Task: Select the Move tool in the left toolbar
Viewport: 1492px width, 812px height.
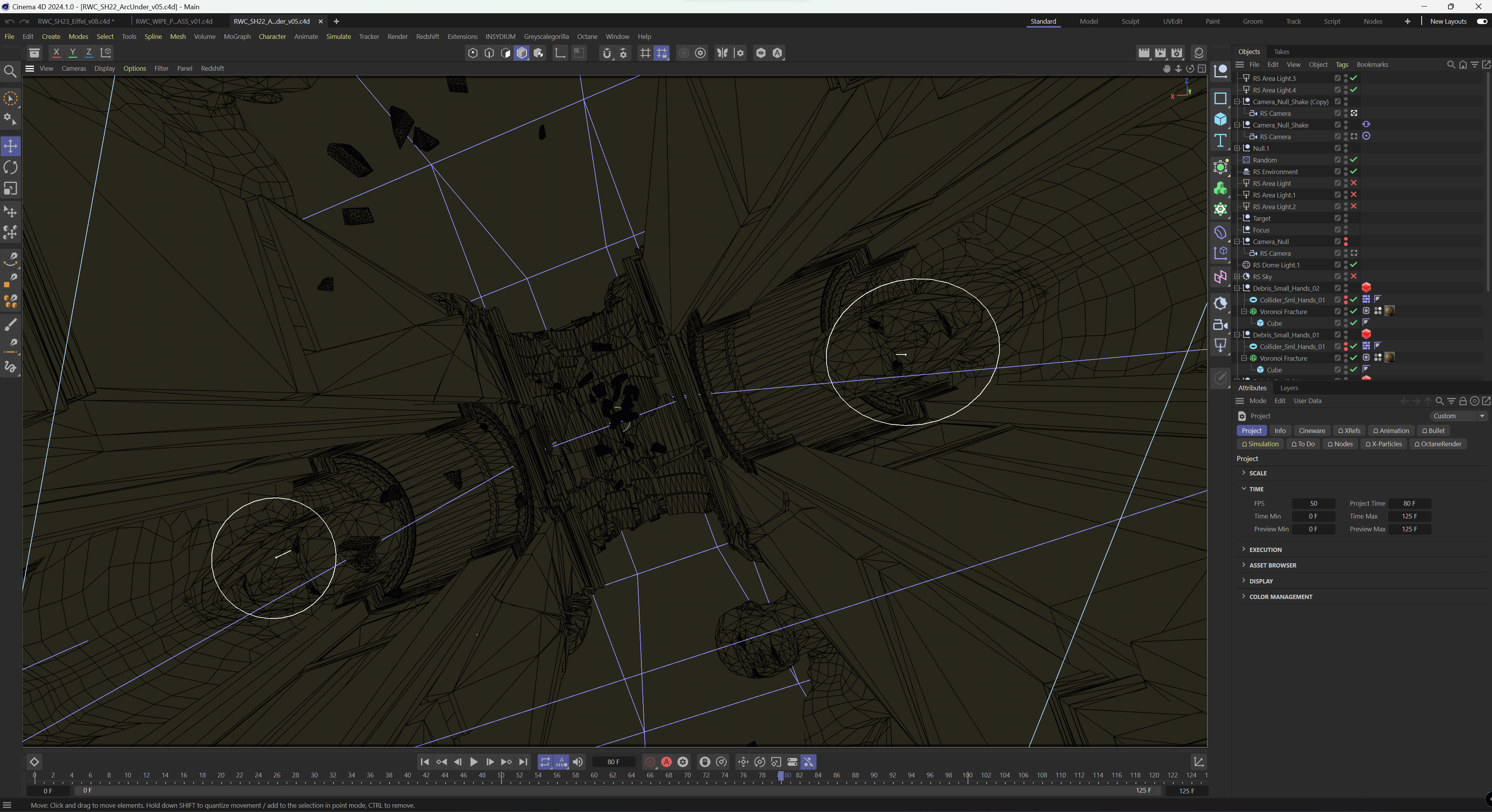Action: pos(10,146)
